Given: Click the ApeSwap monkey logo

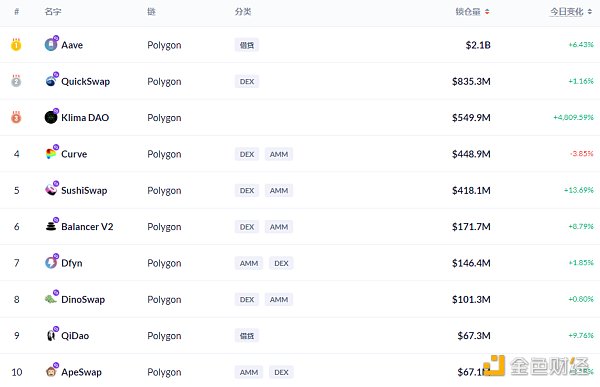Looking at the screenshot, I should [x=51, y=372].
